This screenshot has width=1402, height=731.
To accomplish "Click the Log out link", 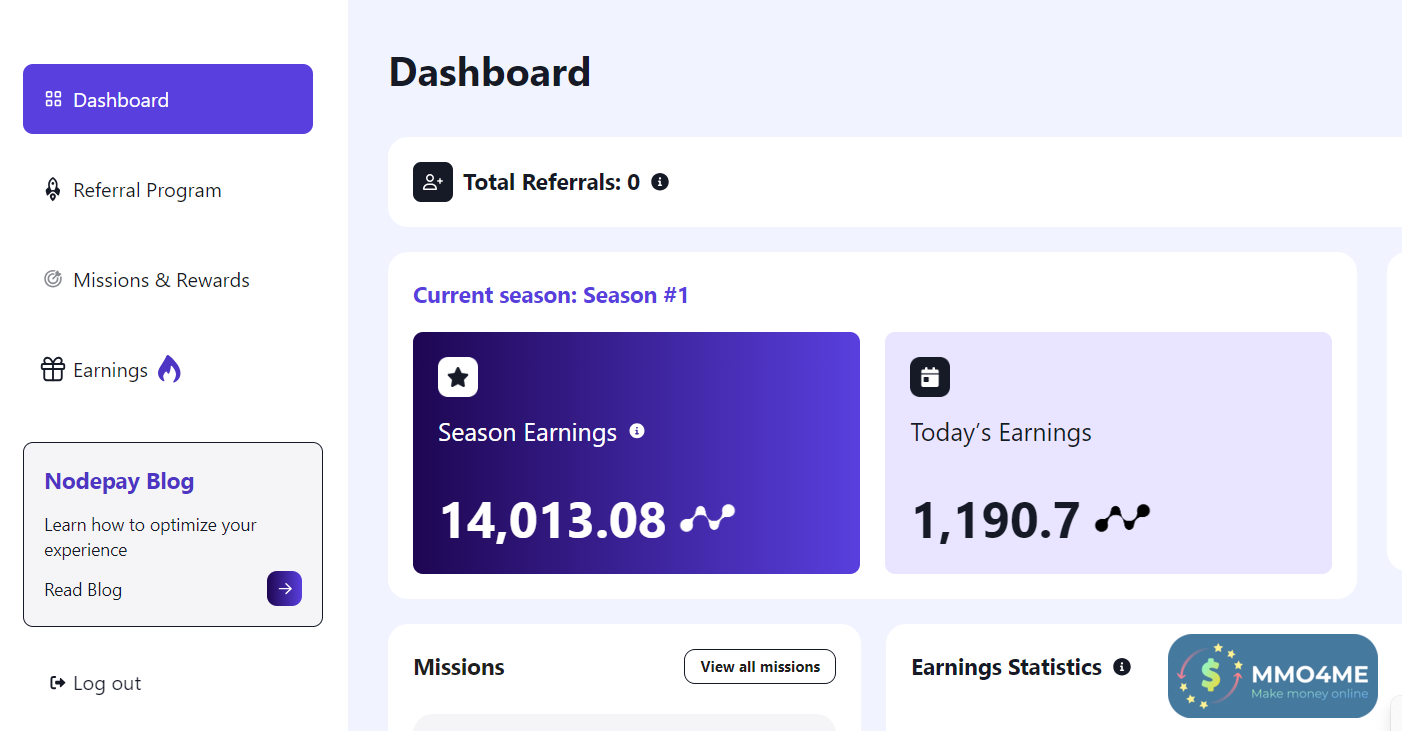I will pos(107,684).
